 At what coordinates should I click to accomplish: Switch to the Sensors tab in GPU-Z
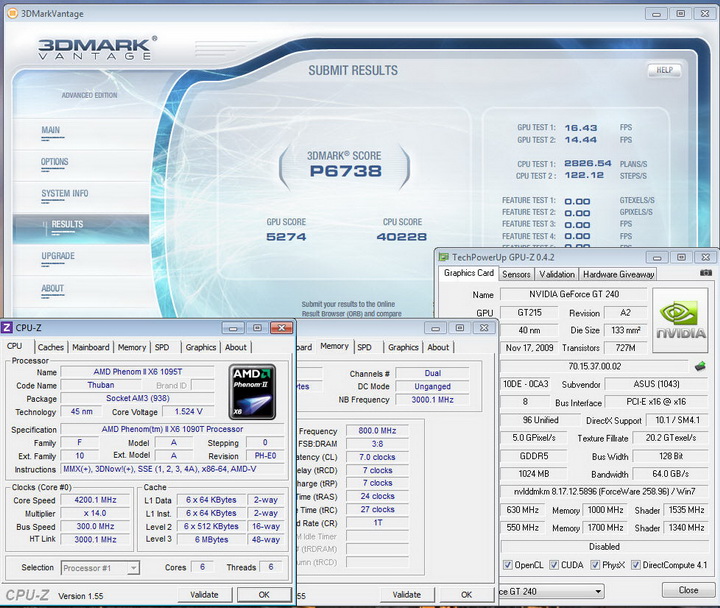[516, 274]
